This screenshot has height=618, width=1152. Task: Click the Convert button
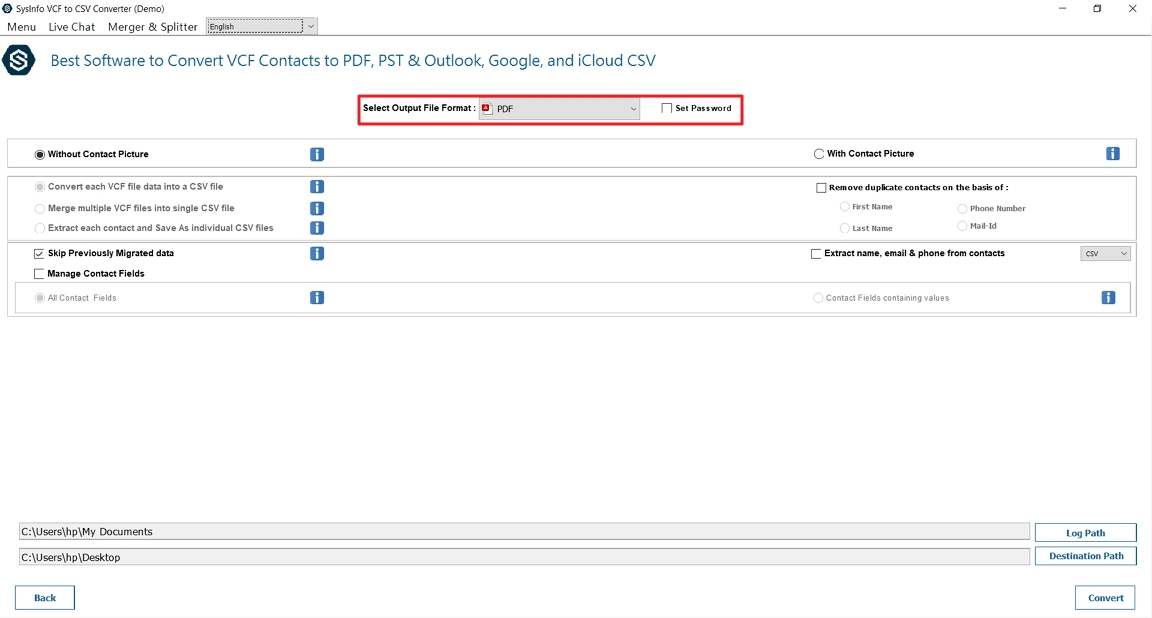coord(1105,597)
